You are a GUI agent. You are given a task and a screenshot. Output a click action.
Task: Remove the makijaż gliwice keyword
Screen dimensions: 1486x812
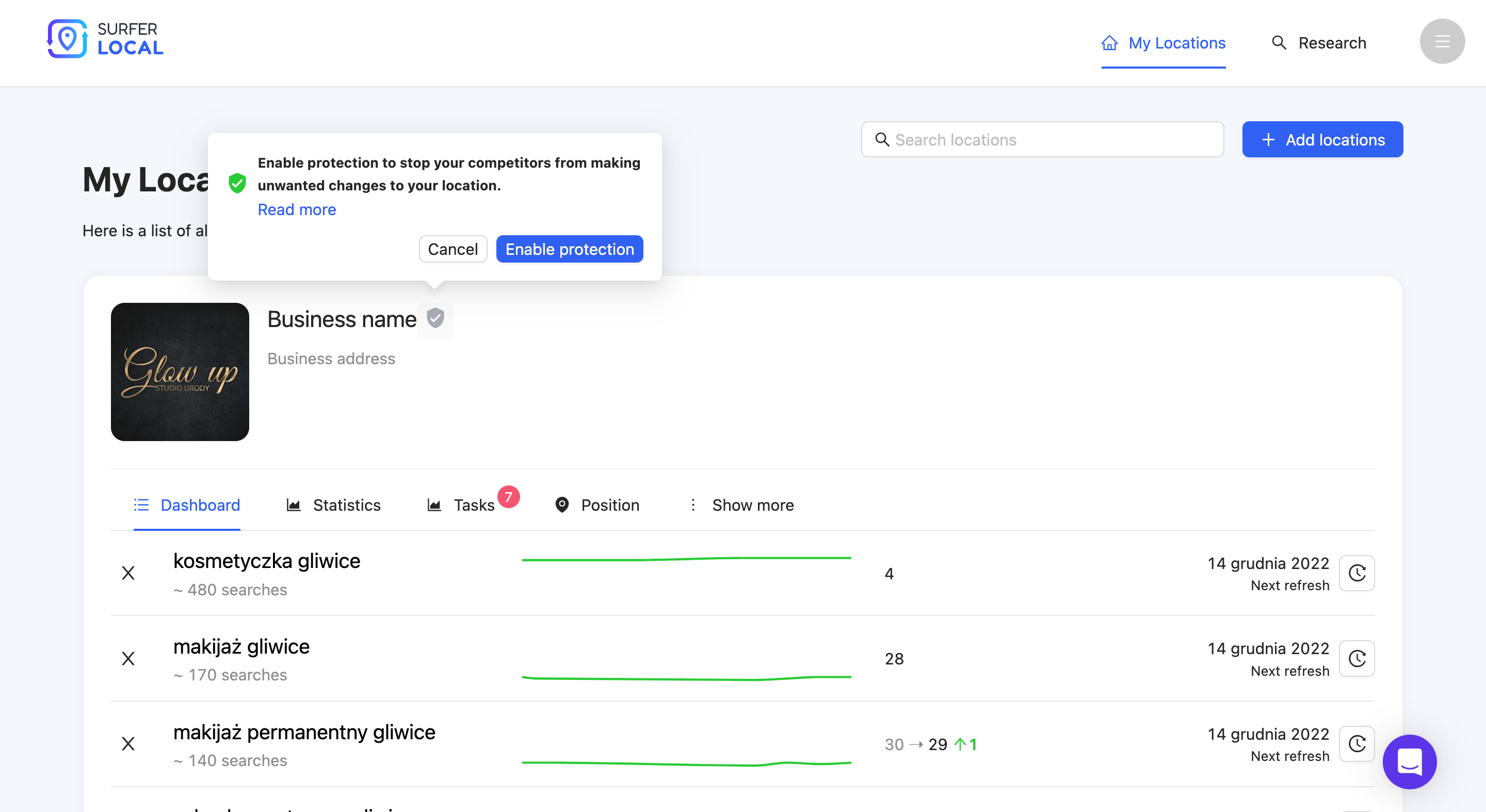(128, 658)
